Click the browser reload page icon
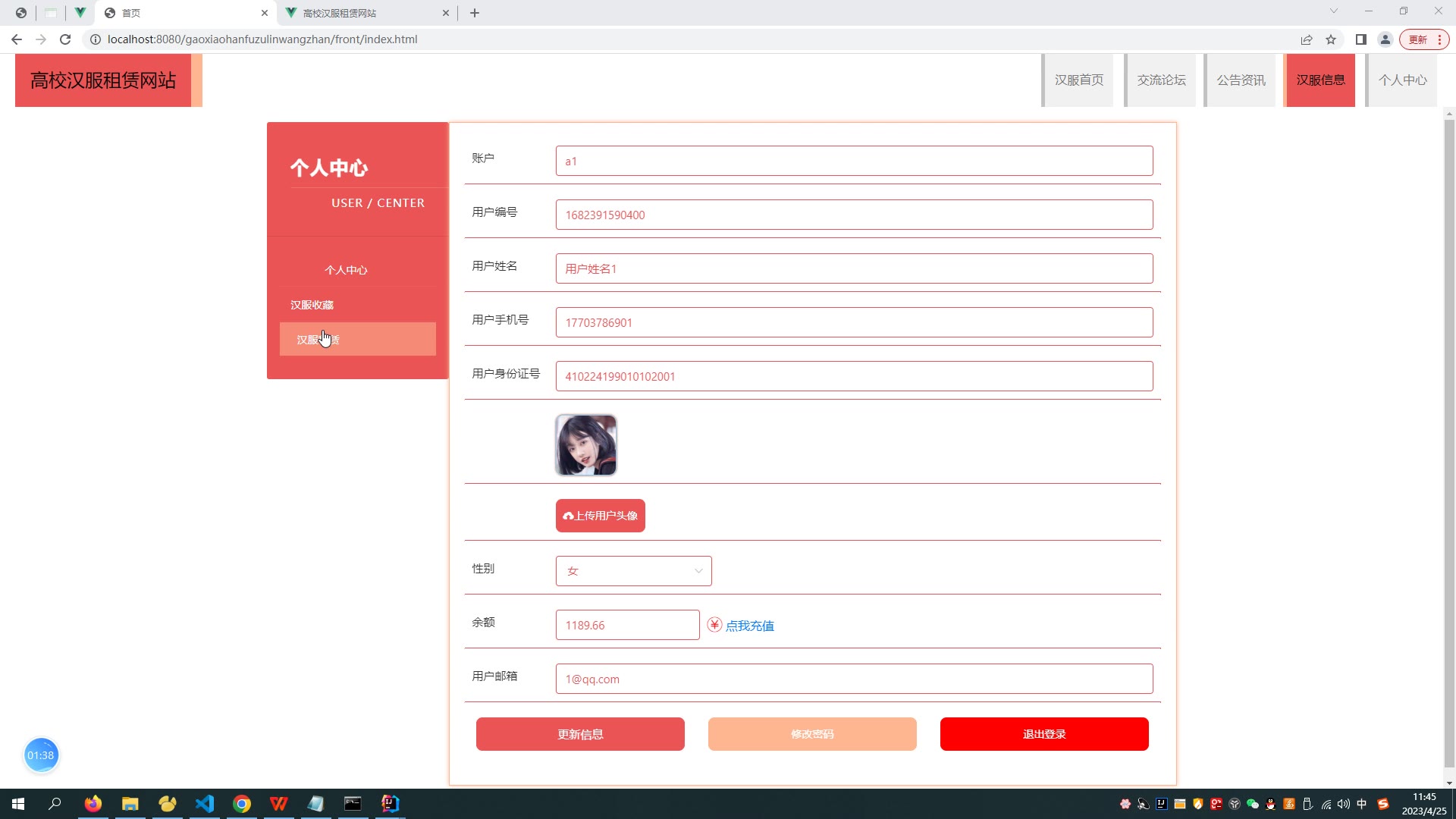This screenshot has height=819, width=1456. click(x=65, y=39)
